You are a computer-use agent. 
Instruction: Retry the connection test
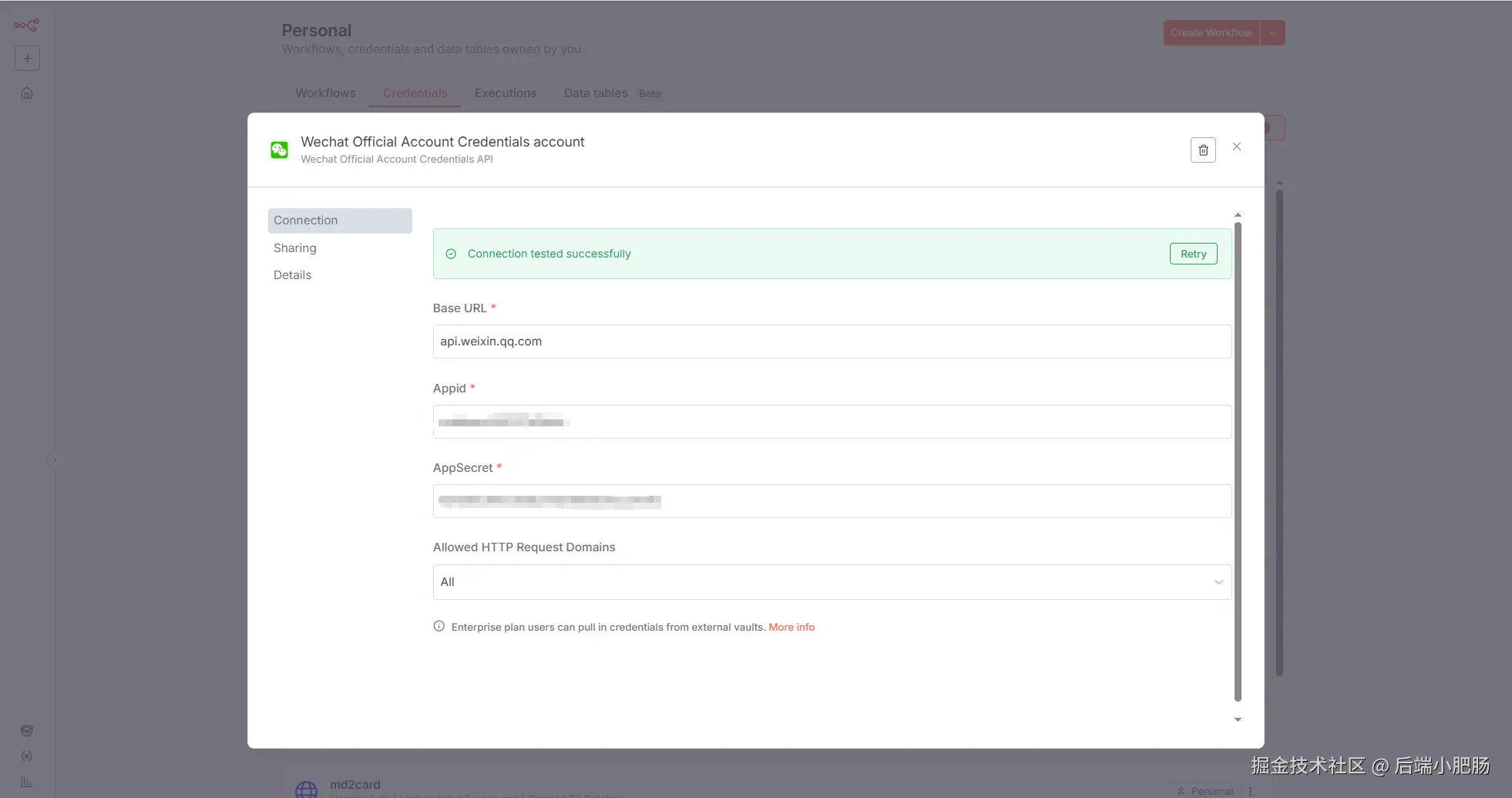(1194, 254)
